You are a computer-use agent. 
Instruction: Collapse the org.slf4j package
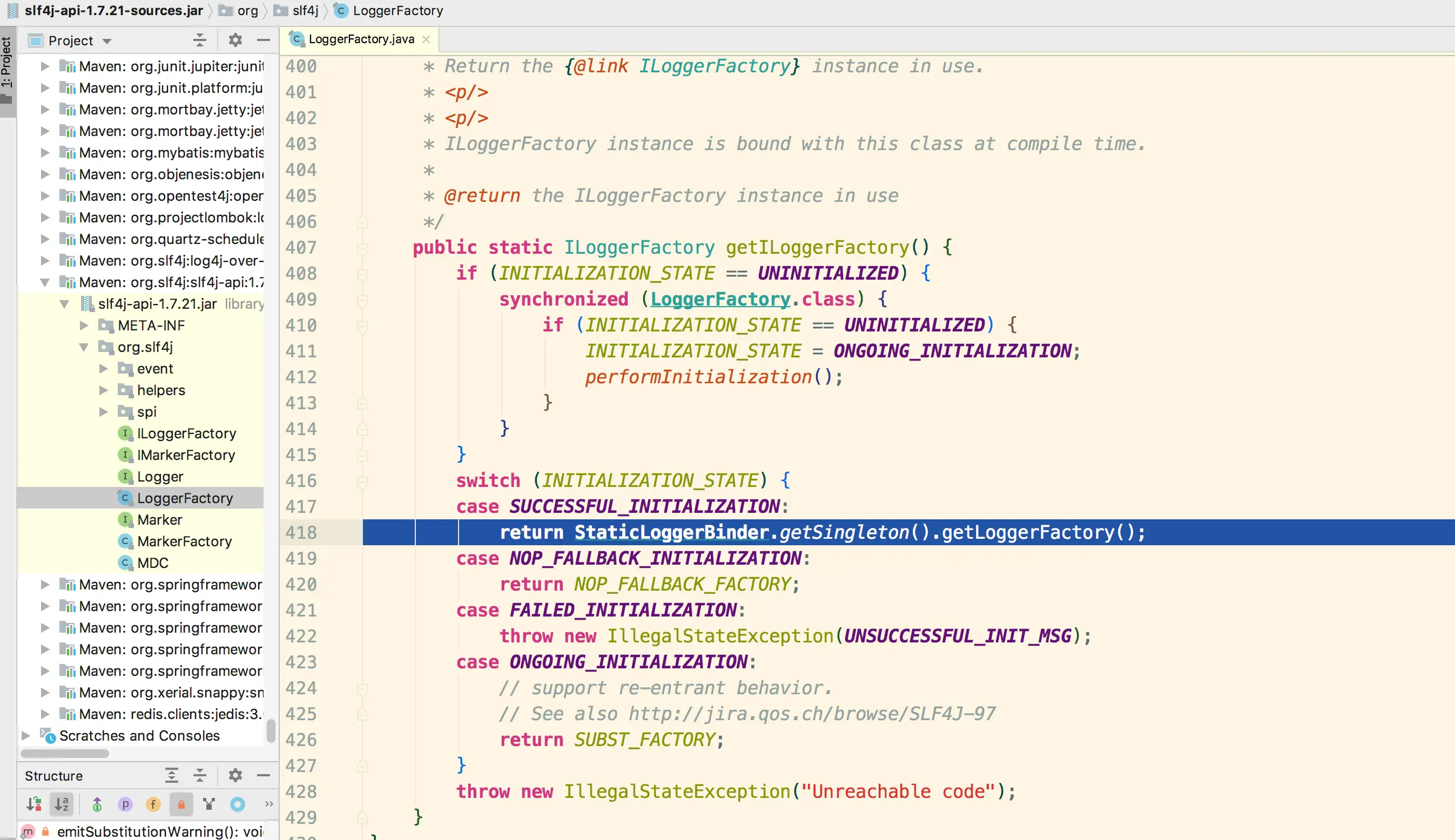pyautogui.click(x=84, y=347)
